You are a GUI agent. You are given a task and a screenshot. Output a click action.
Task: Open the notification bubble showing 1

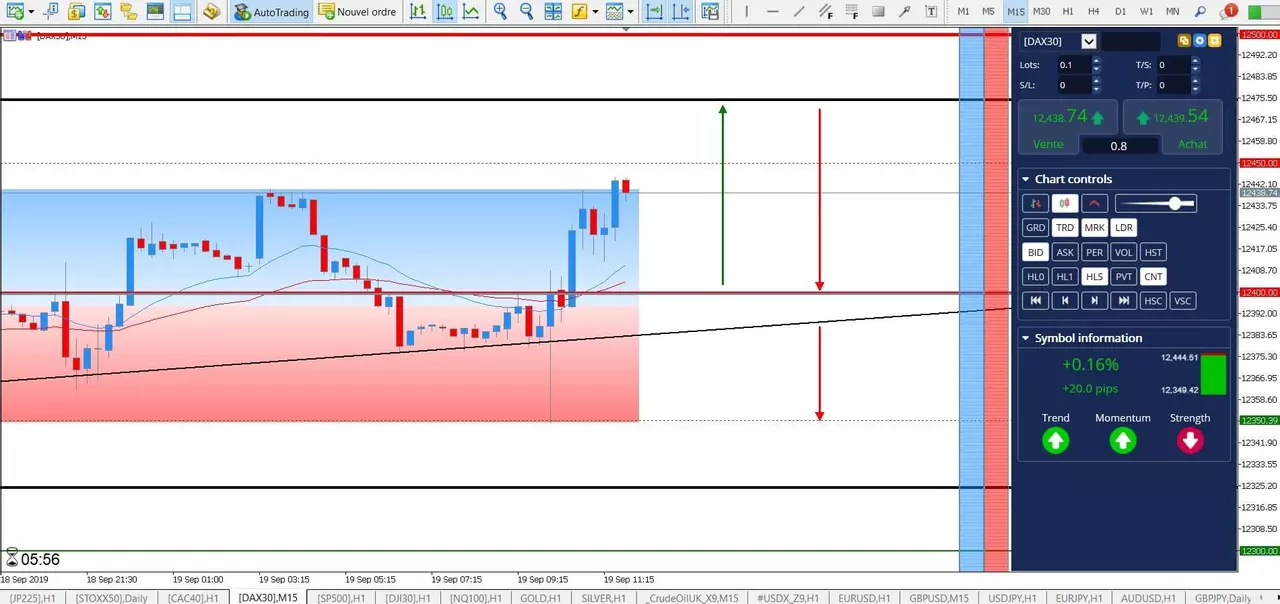tap(1228, 11)
